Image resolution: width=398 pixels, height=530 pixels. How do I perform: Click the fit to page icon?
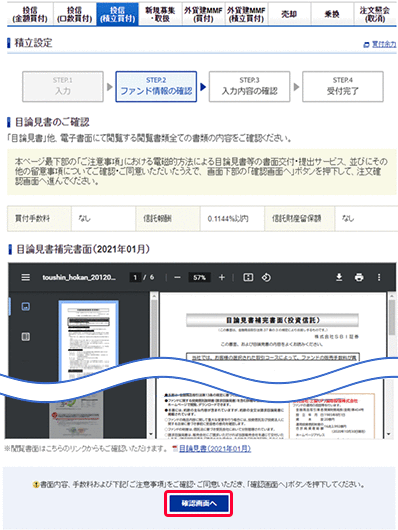click(x=248, y=278)
